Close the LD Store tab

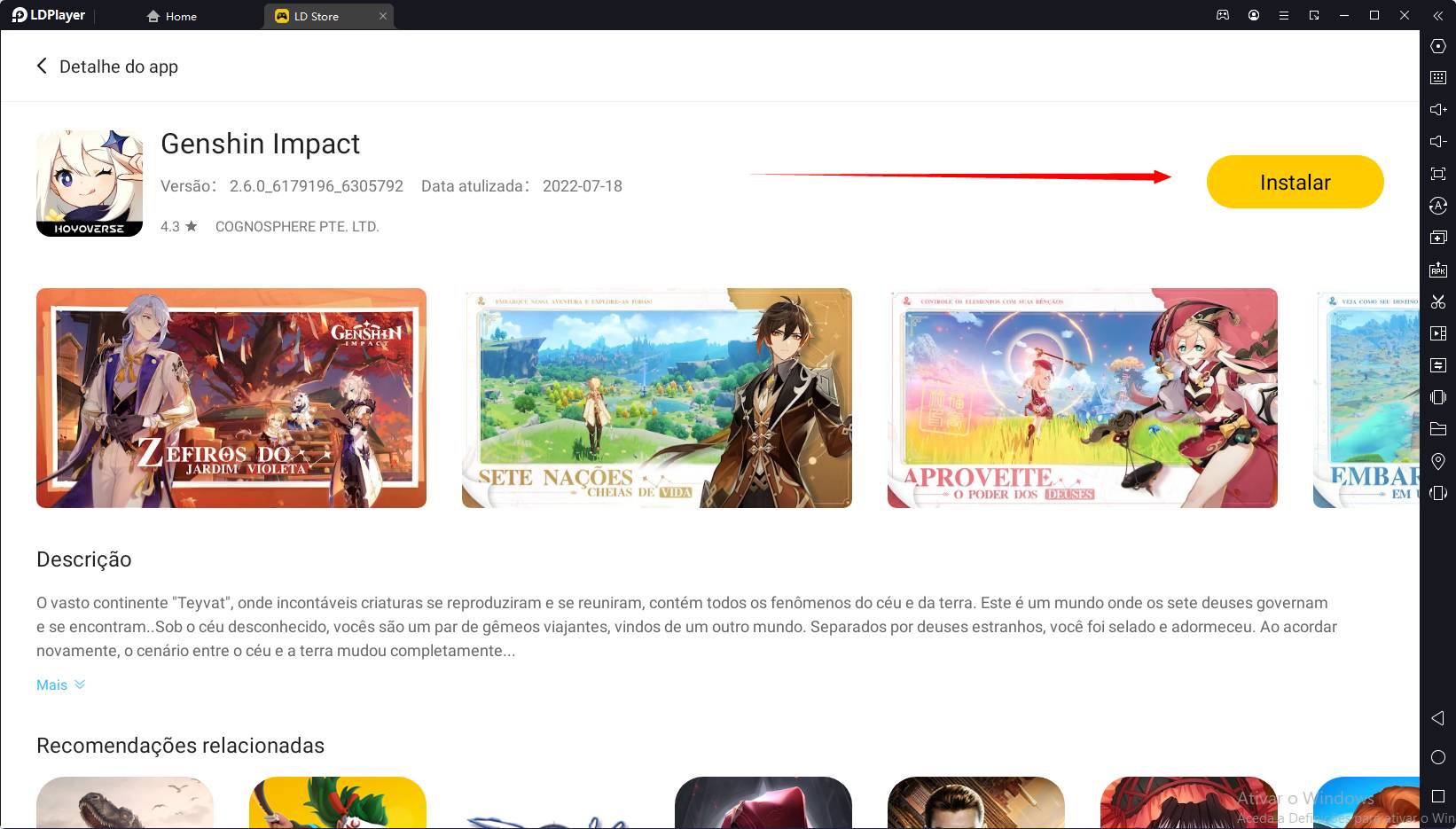(x=383, y=16)
